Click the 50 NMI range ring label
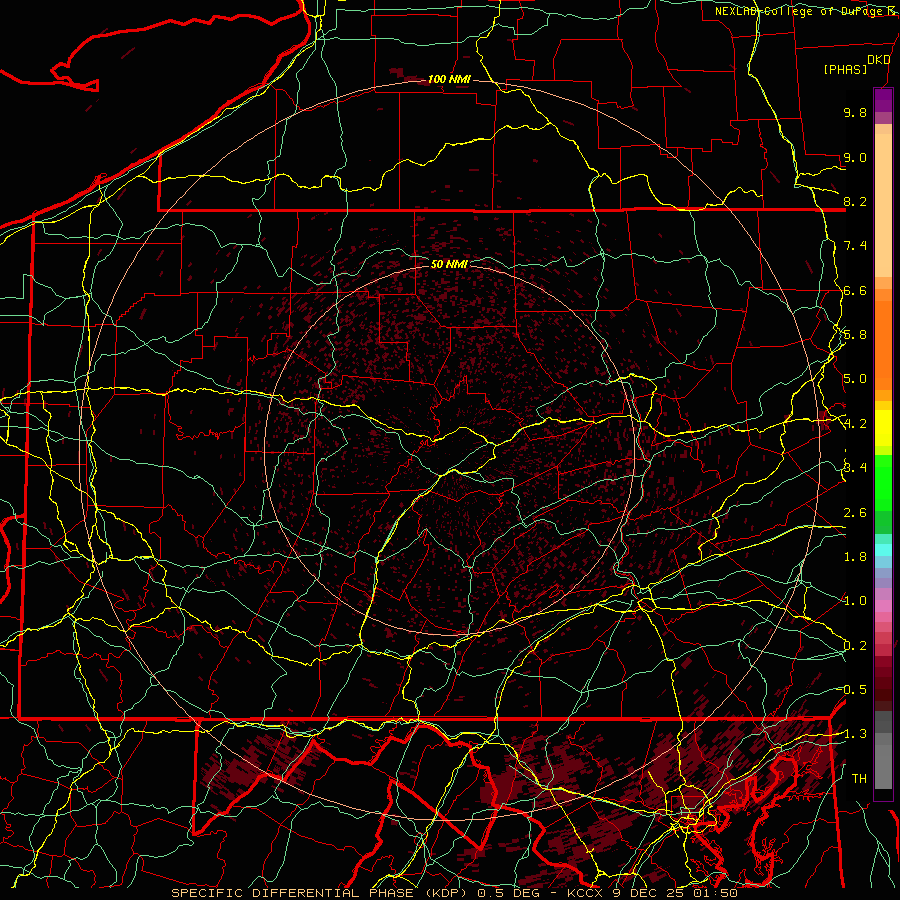900x900 pixels. coord(449,264)
